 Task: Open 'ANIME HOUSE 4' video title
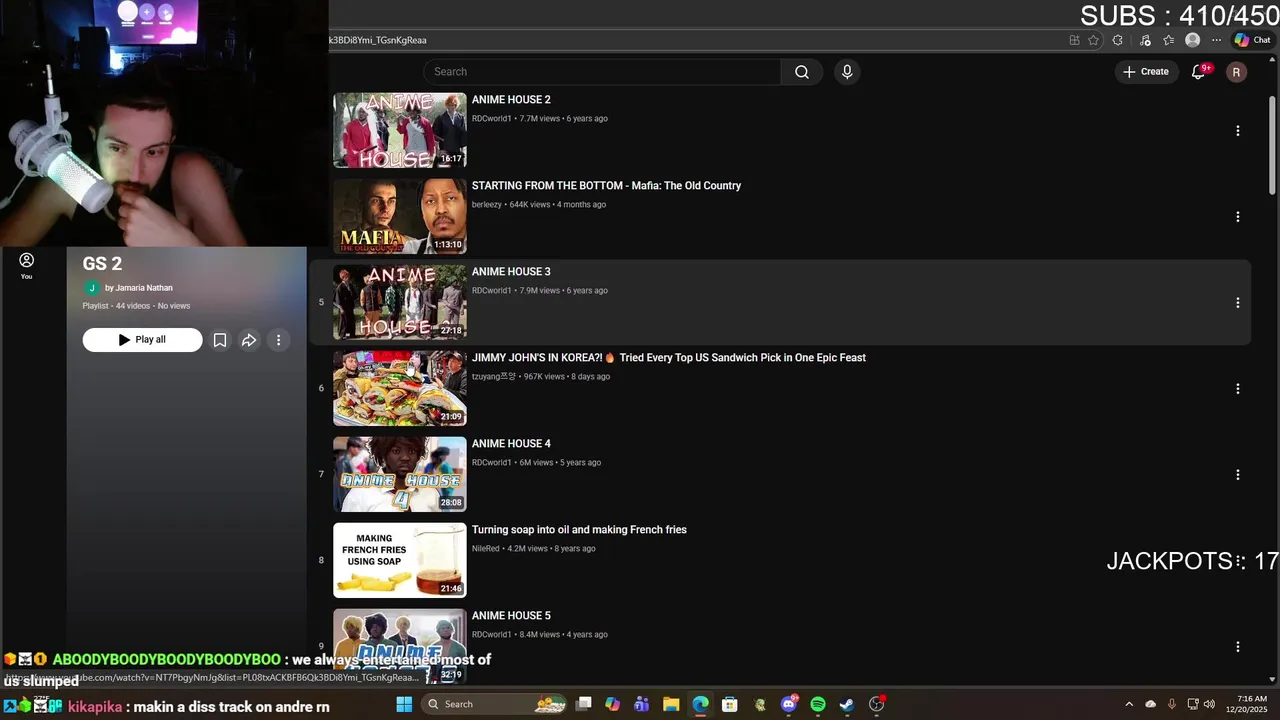(x=511, y=444)
